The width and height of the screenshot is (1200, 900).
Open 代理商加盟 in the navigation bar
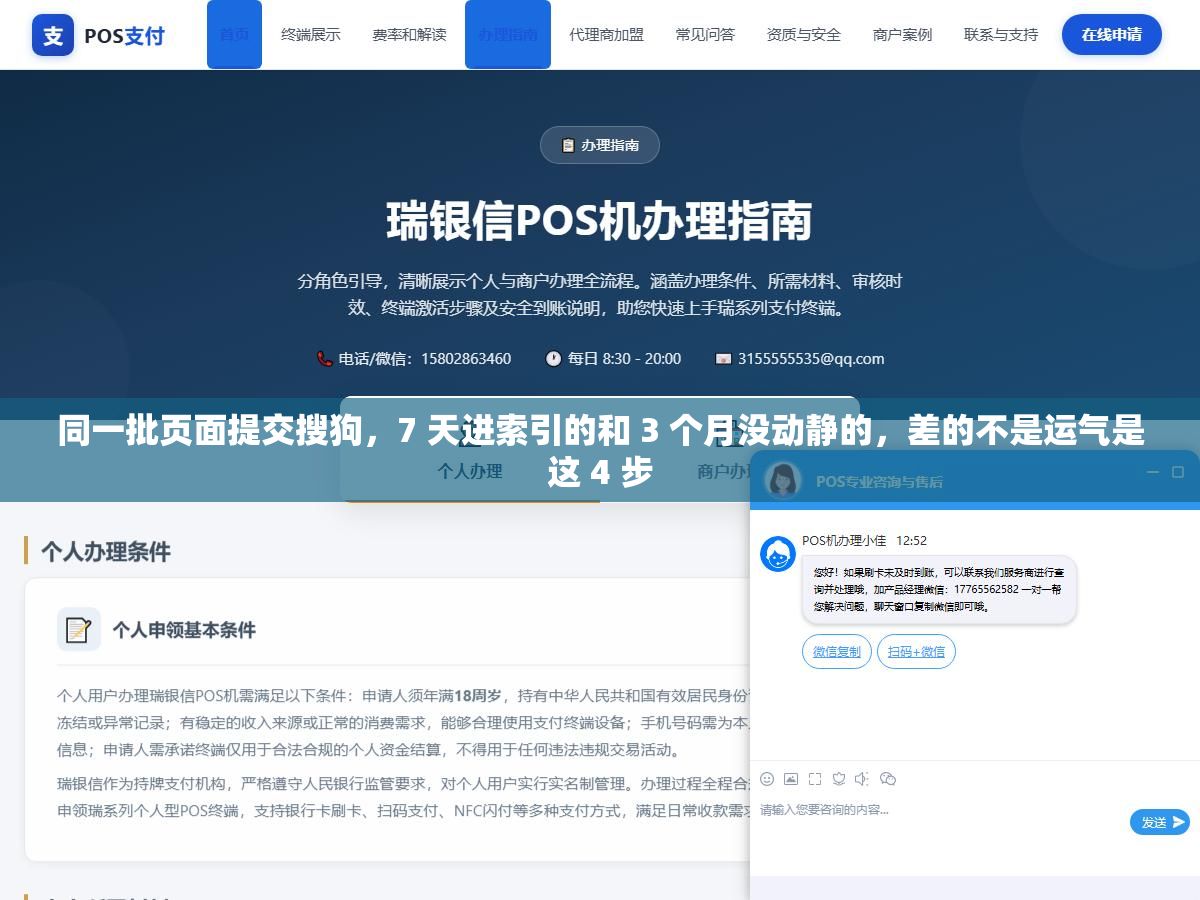pyautogui.click(x=607, y=34)
